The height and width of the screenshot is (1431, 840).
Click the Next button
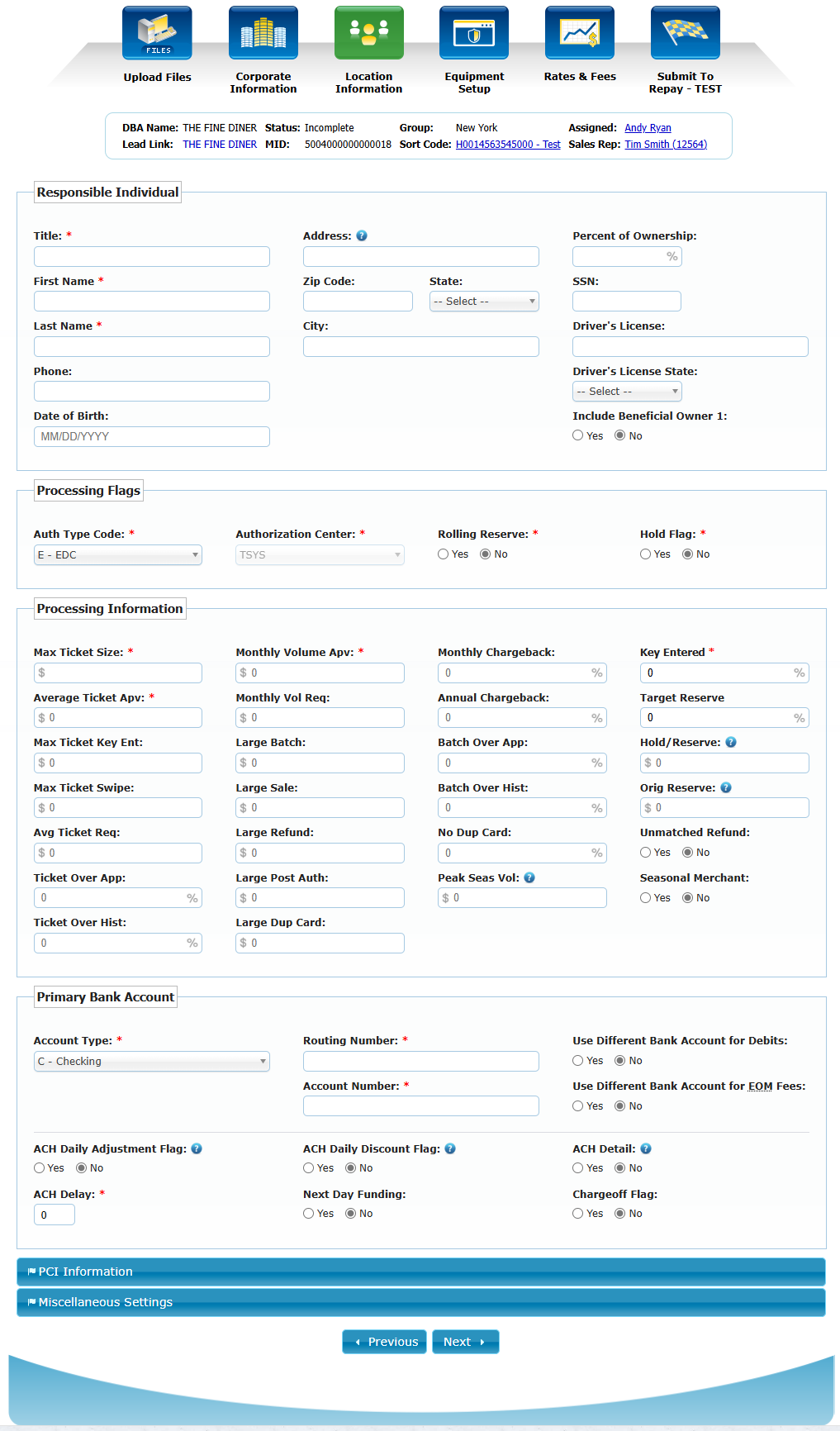pos(465,1342)
